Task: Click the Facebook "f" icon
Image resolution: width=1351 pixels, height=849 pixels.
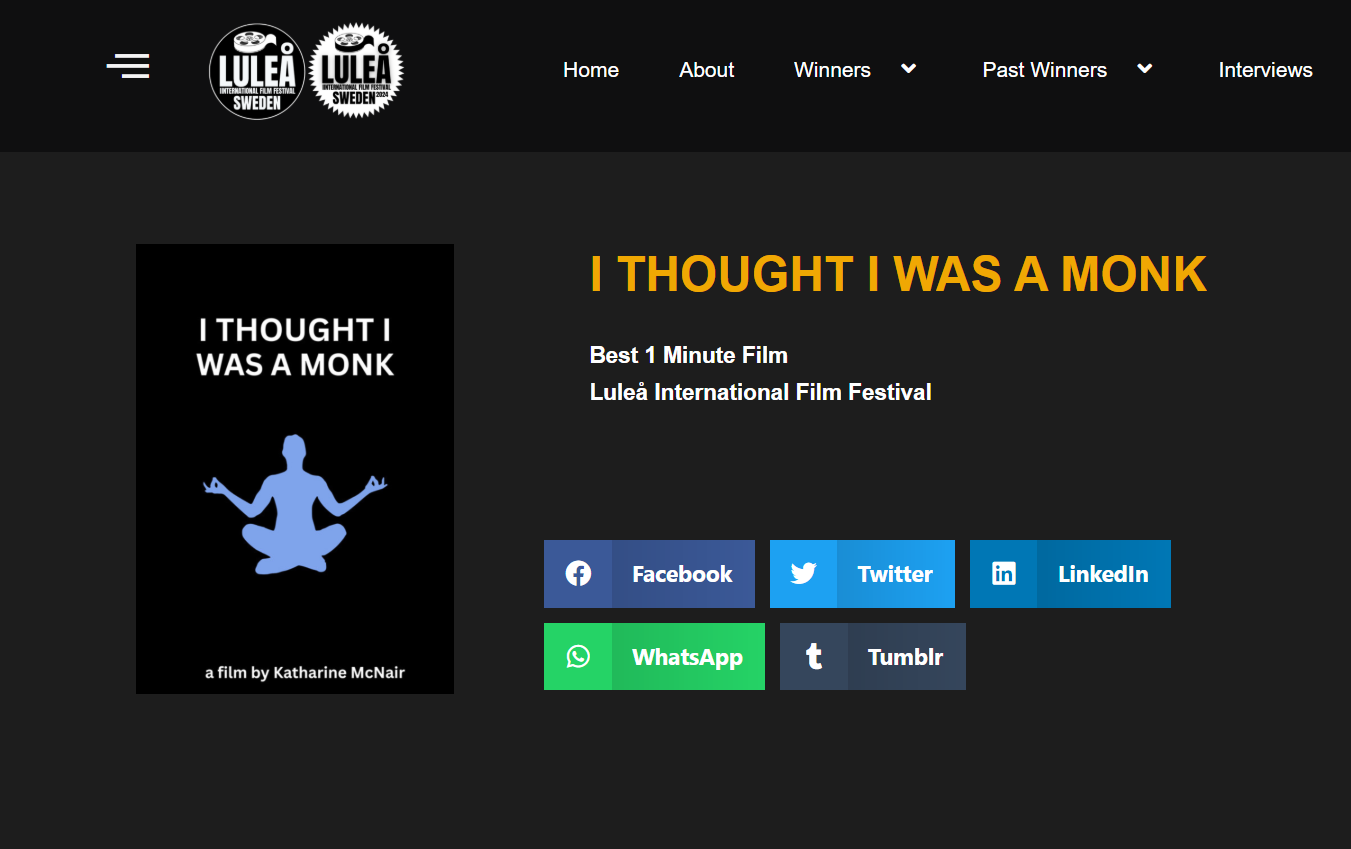Action: [578, 573]
